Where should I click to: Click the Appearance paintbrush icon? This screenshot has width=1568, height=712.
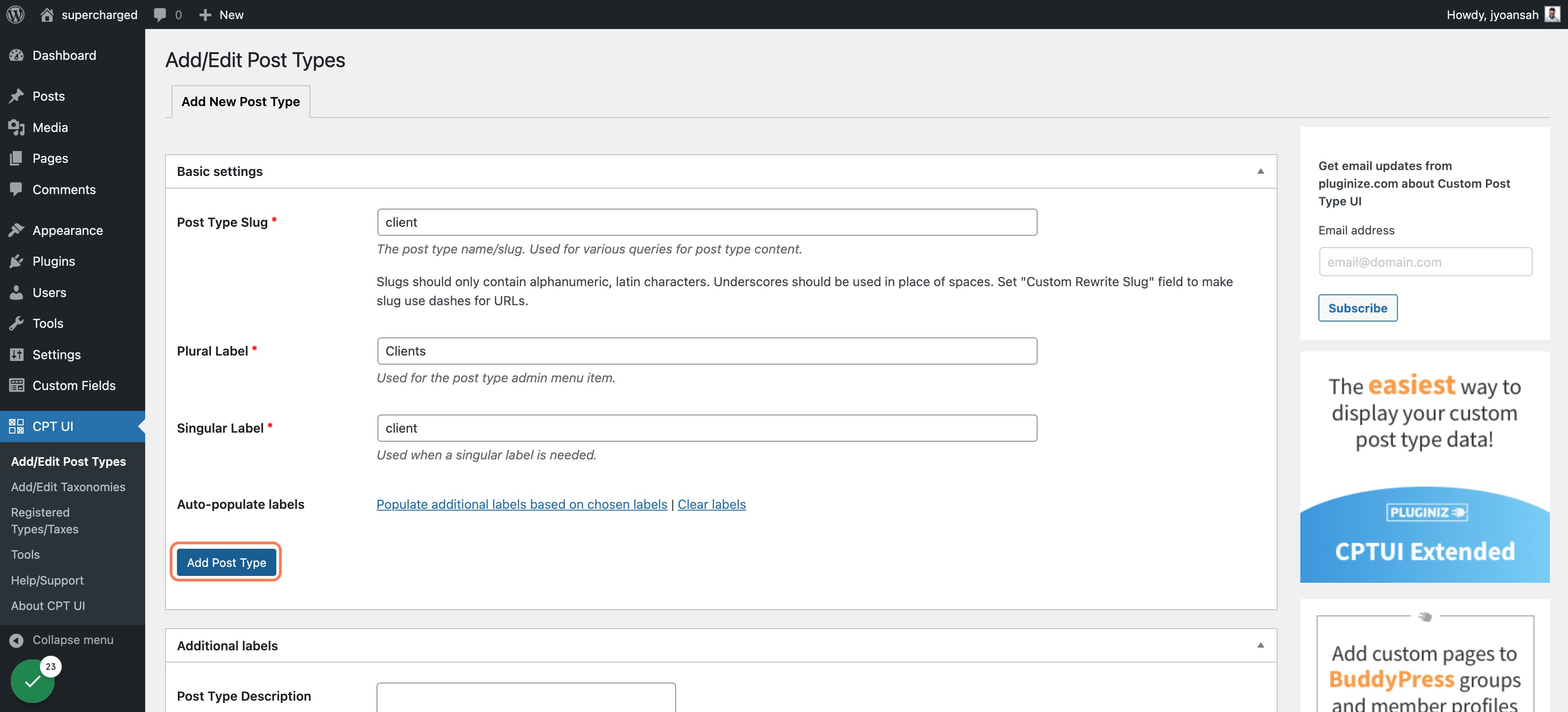[16, 230]
